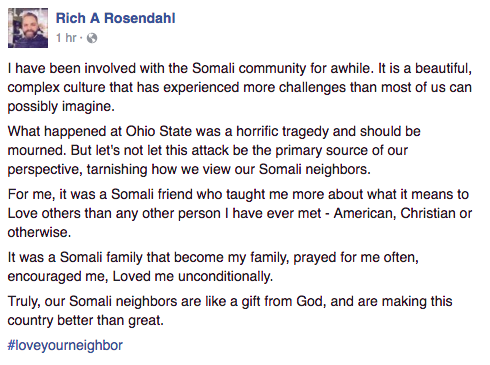Viewport: 490px width, 365px height.
Task: Click the paragraph beginning 'I have been involved'
Action: [240, 87]
